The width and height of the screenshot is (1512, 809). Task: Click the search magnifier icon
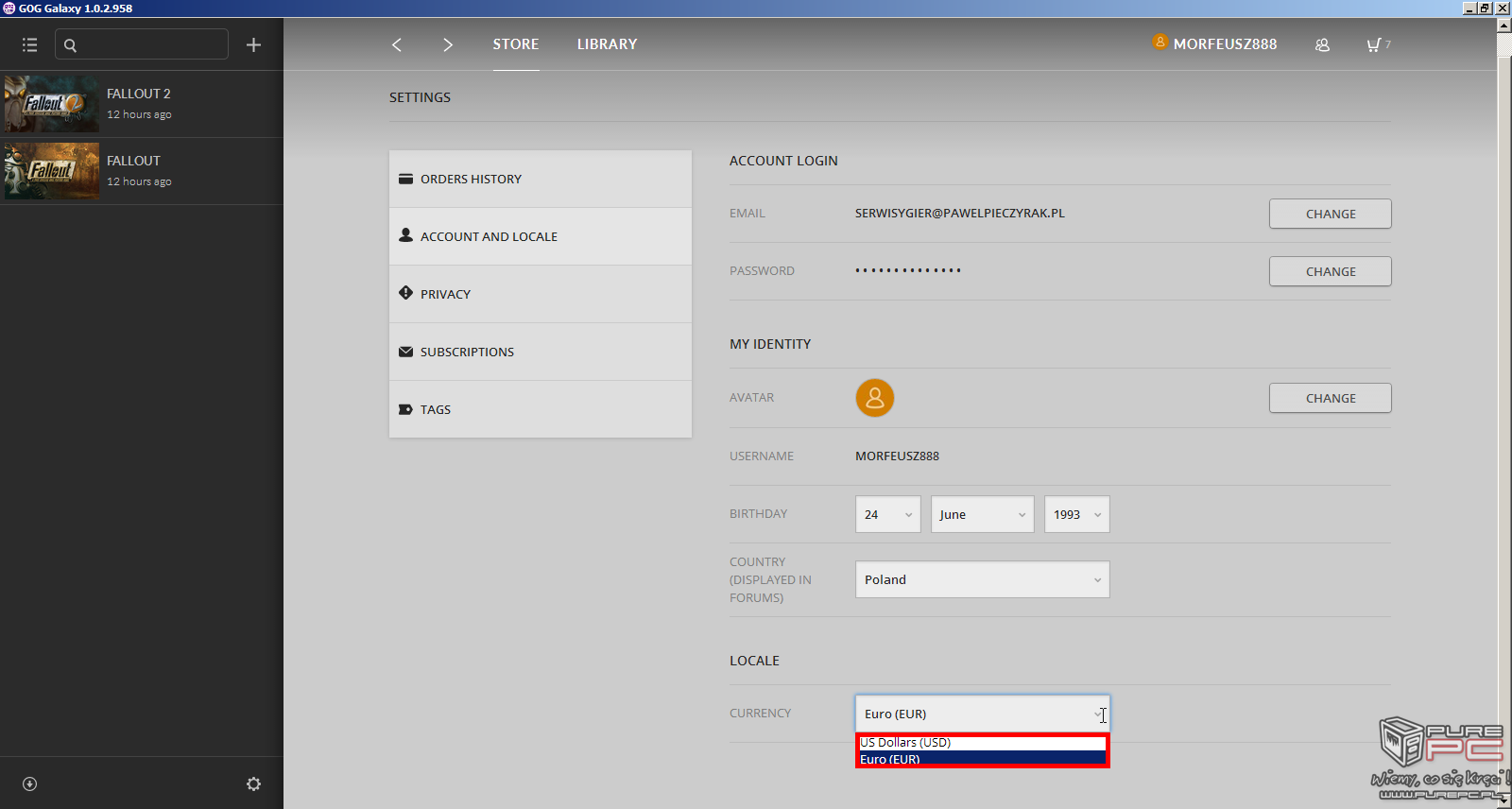[70, 44]
